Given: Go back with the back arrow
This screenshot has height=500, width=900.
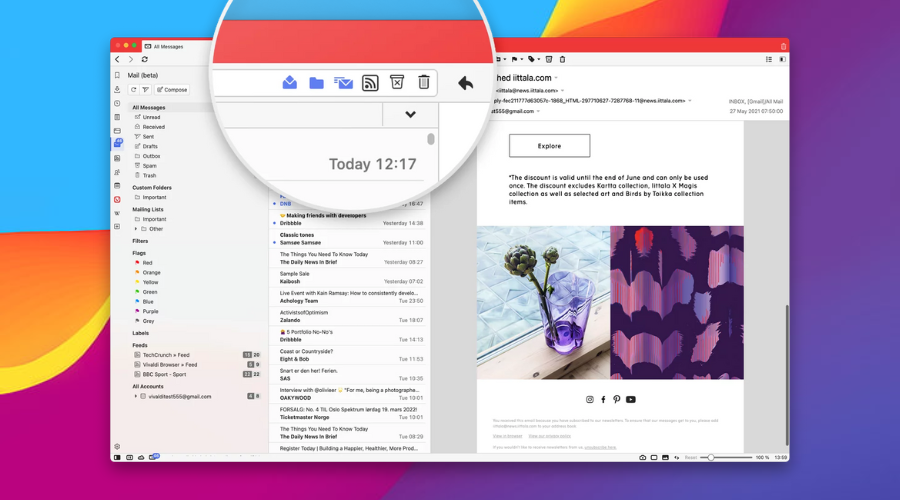Looking at the screenshot, I should point(118,59).
